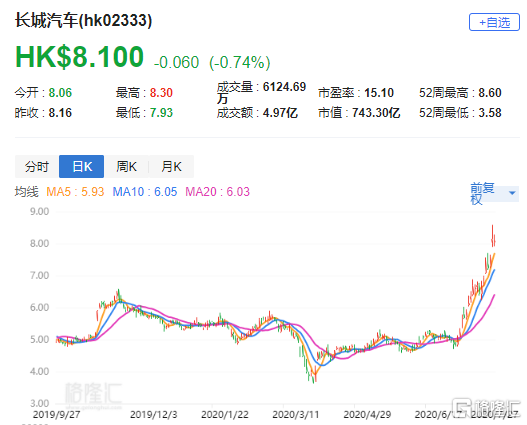This screenshot has height=425, width=527.
Task: Click the 4.00 price axis label
Action: tap(39, 371)
